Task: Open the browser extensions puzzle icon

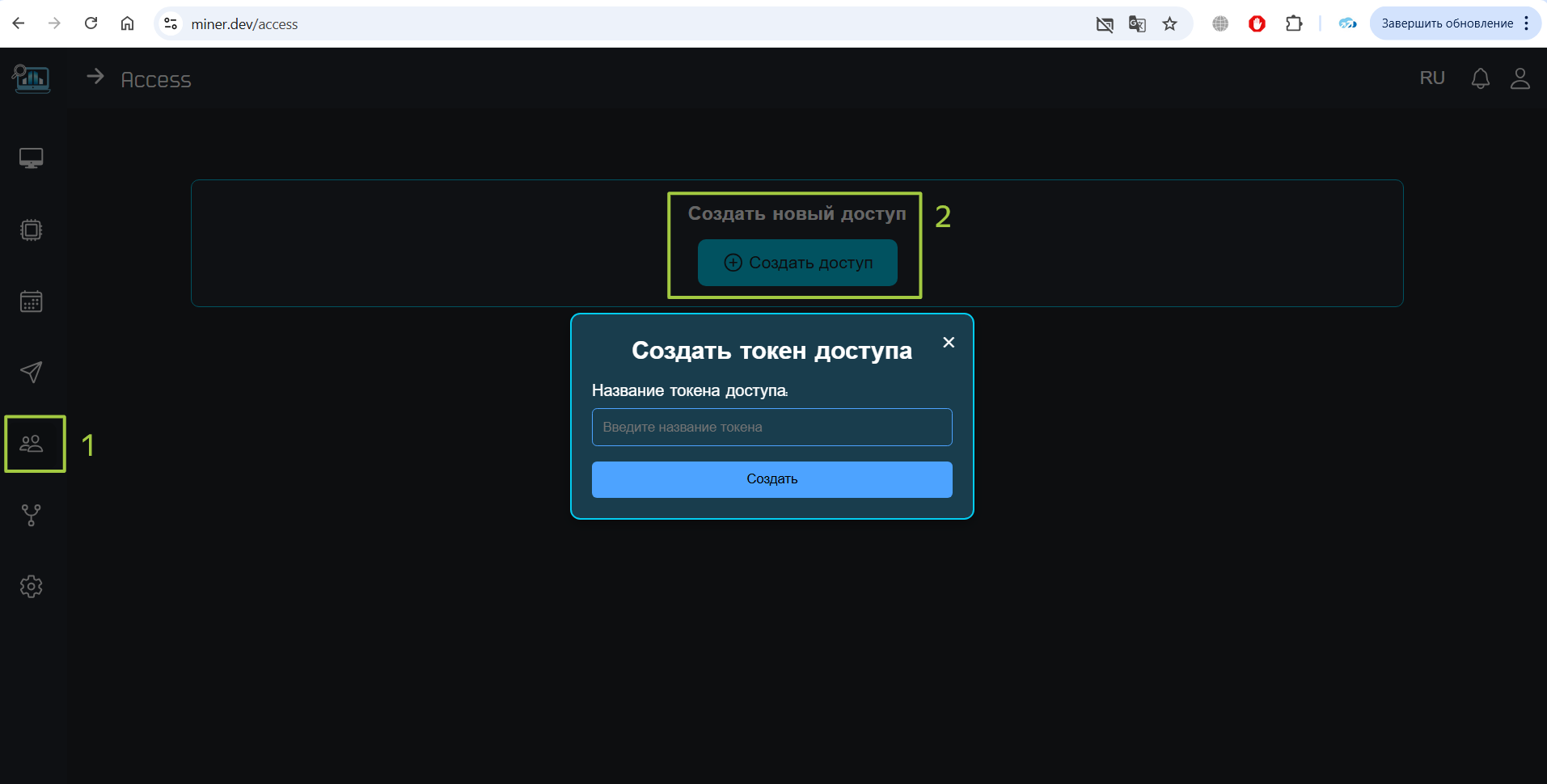Action: click(1293, 23)
